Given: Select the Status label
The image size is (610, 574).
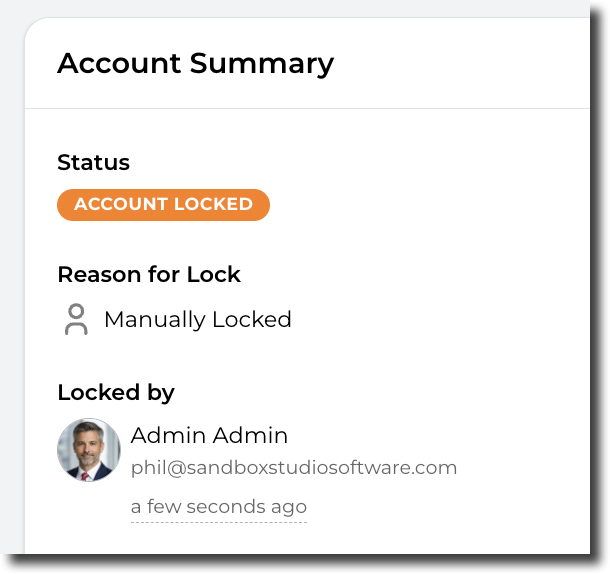Looking at the screenshot, I should (93, 163).
